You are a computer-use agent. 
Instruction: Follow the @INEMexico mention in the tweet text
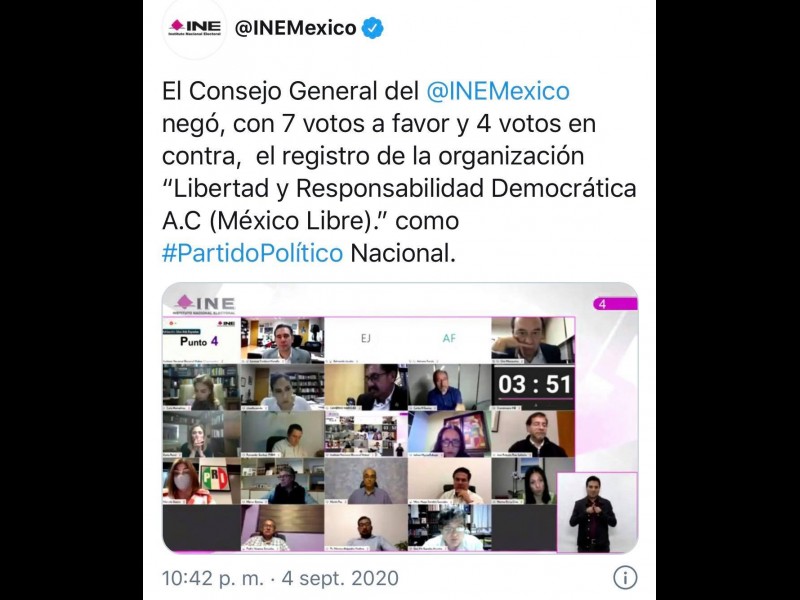point(497,92)
